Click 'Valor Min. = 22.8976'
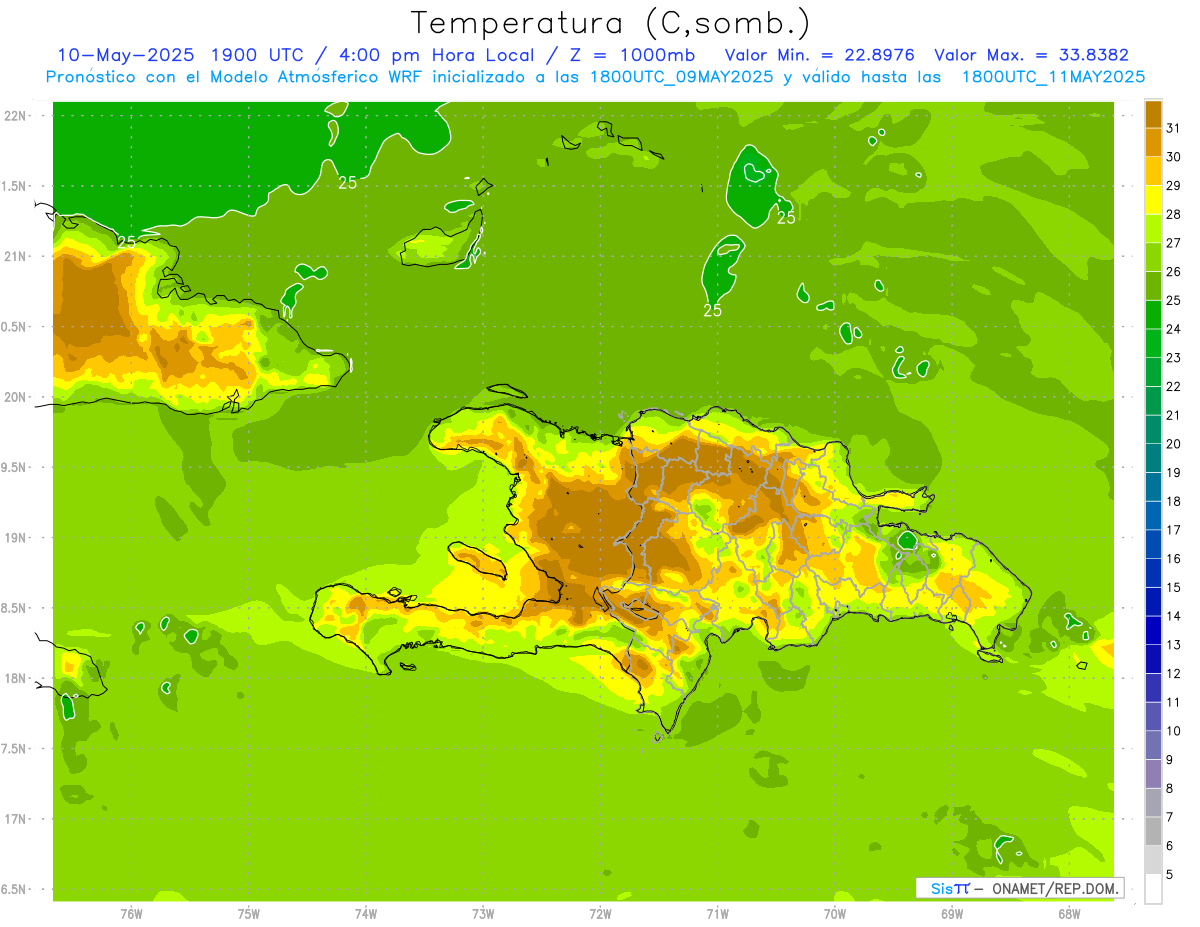 [820, 55]
